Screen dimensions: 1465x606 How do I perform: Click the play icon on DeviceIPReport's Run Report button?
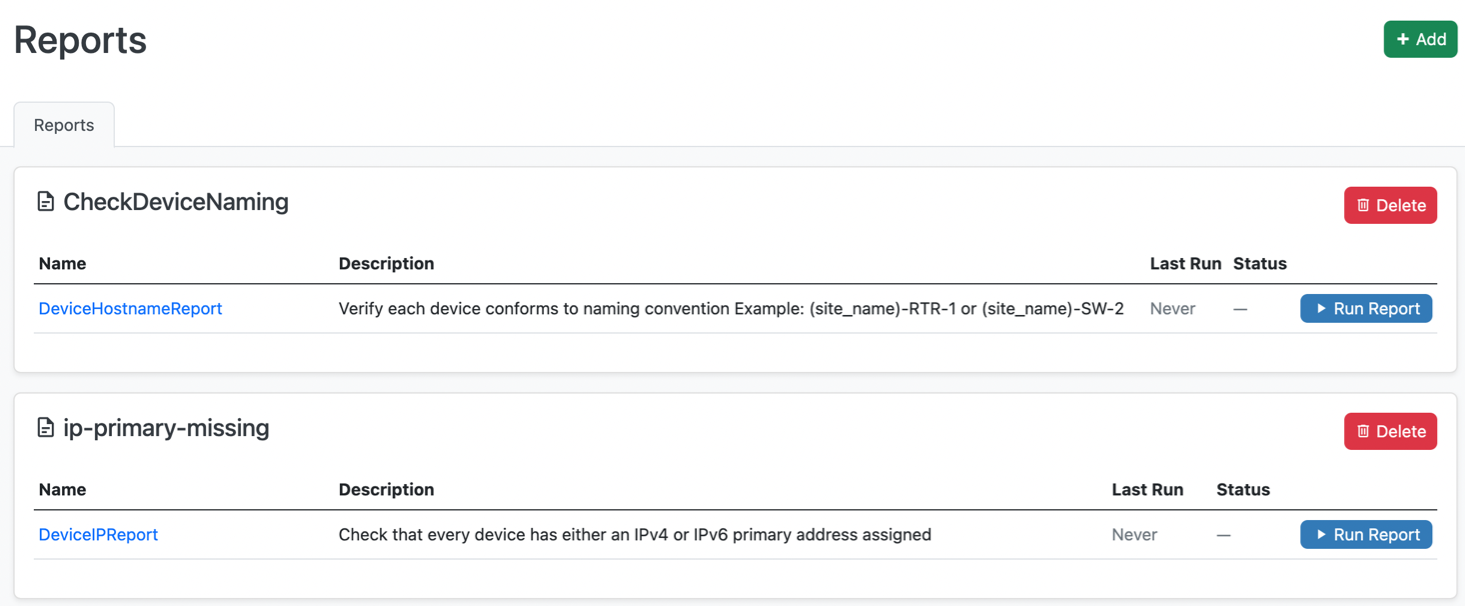tap(1320, 534)
